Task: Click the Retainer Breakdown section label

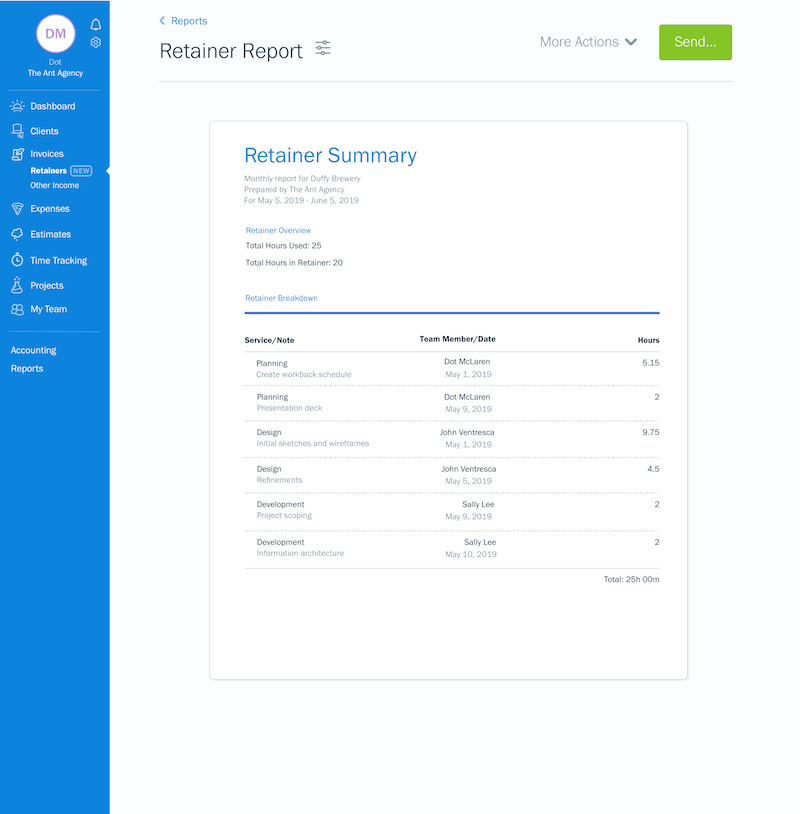Action: 281,298
